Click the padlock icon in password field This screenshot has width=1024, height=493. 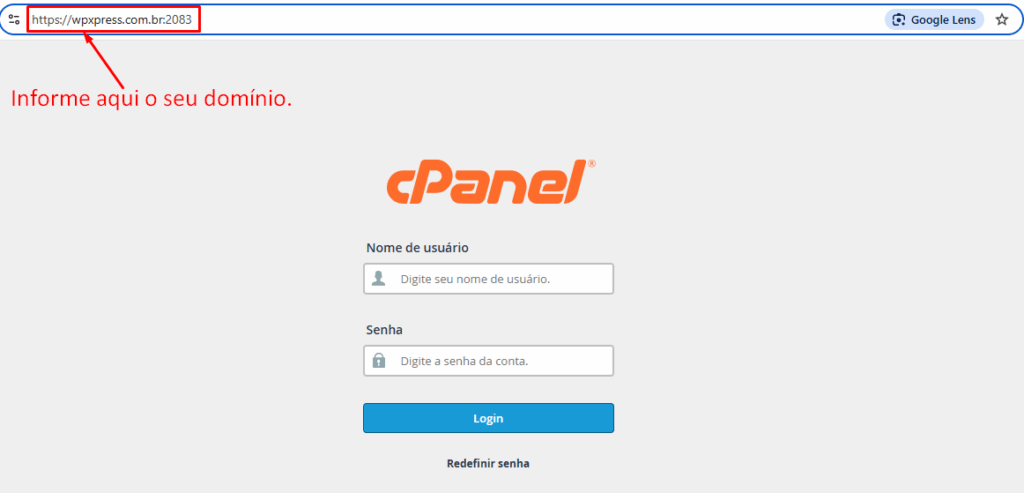(378, 360)
